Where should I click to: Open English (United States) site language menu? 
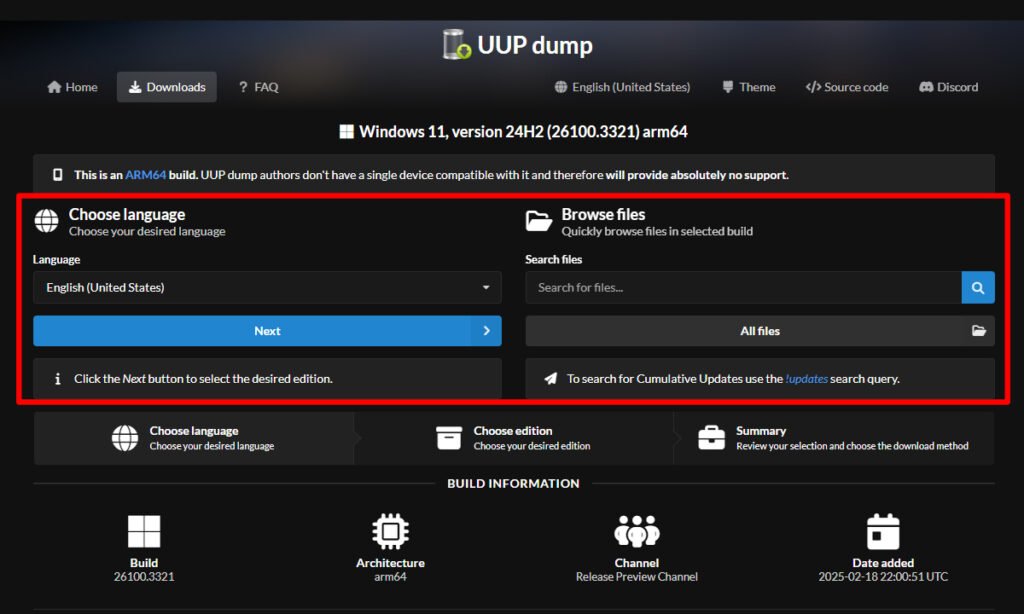pyautogui.click(x=622, y=87)
